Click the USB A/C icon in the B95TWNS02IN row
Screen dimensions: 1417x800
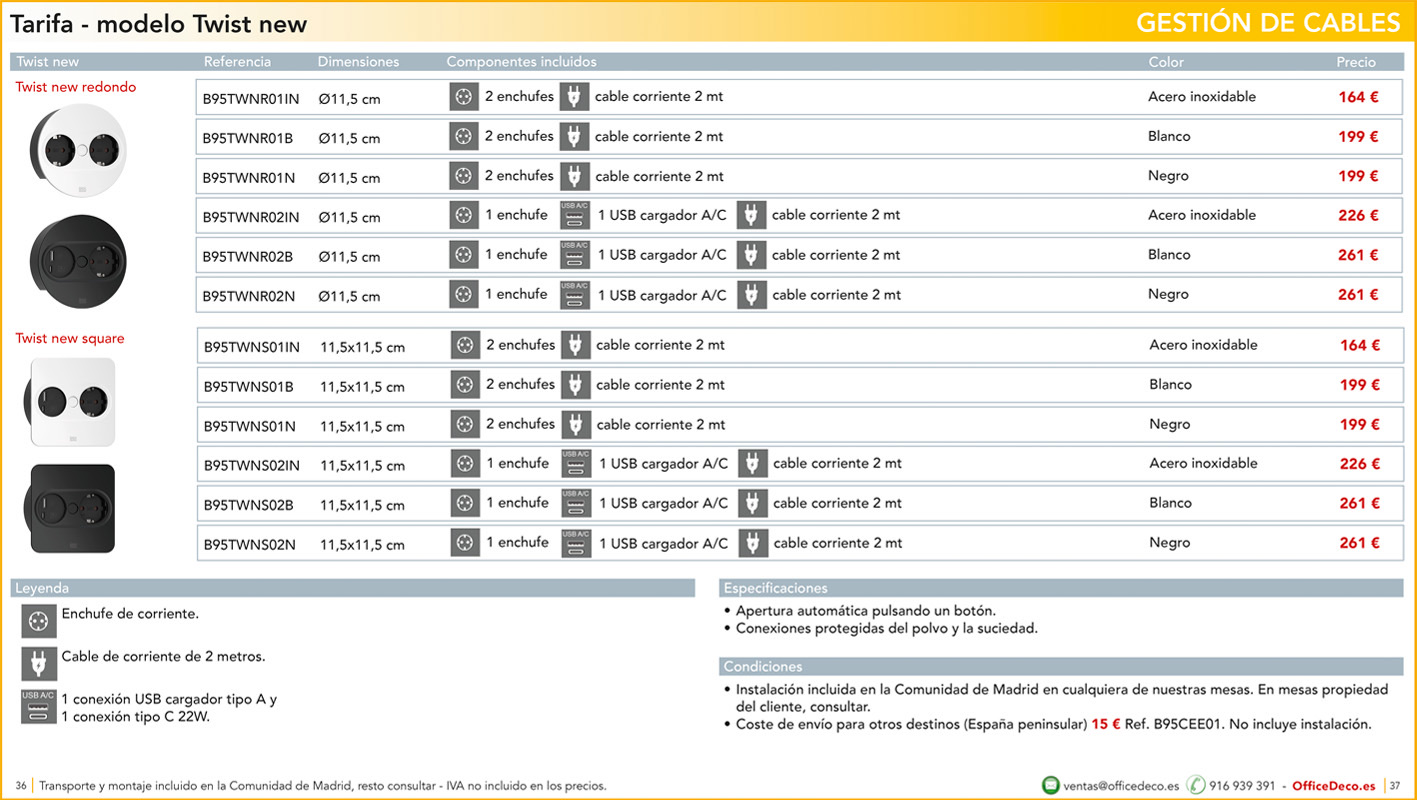575,464
